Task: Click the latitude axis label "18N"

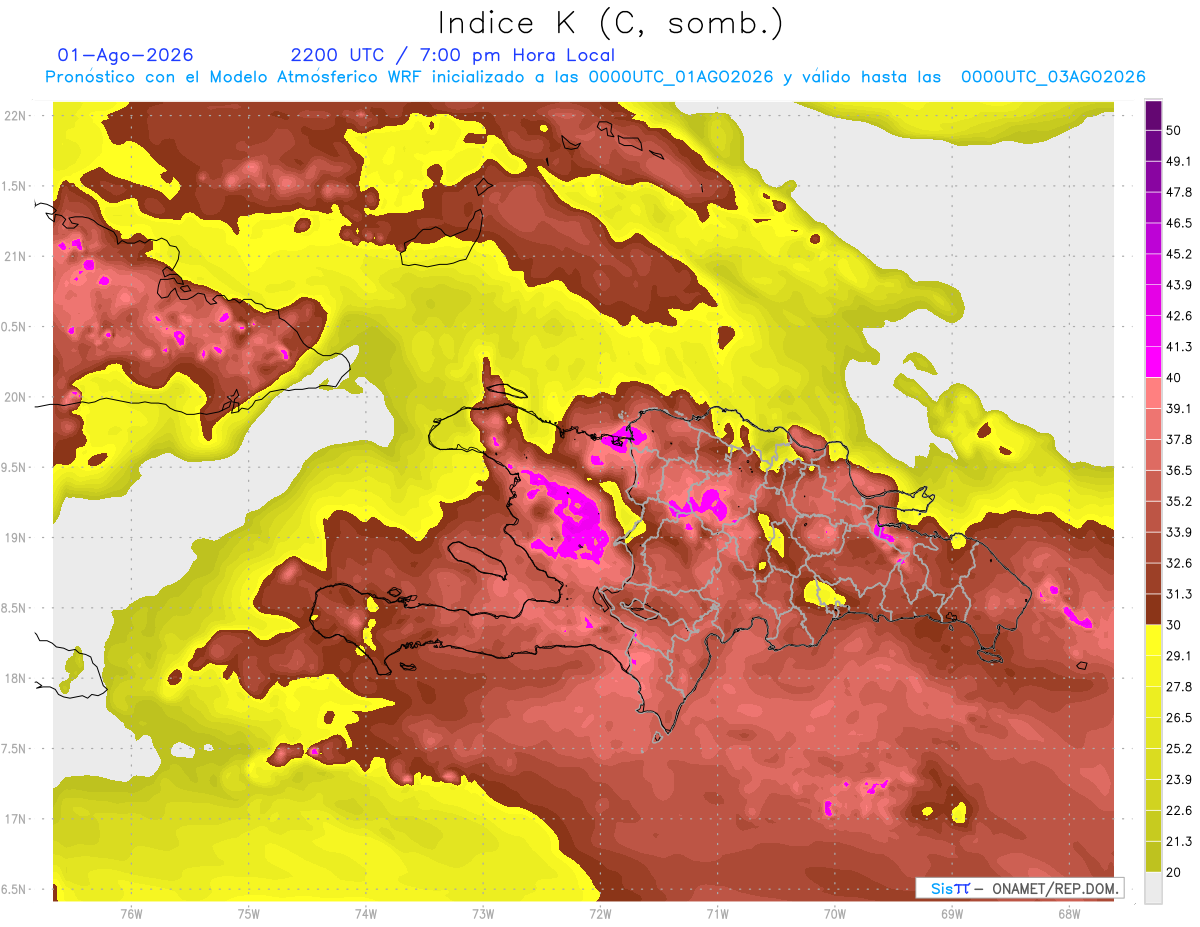Action: tap(15, 678)
